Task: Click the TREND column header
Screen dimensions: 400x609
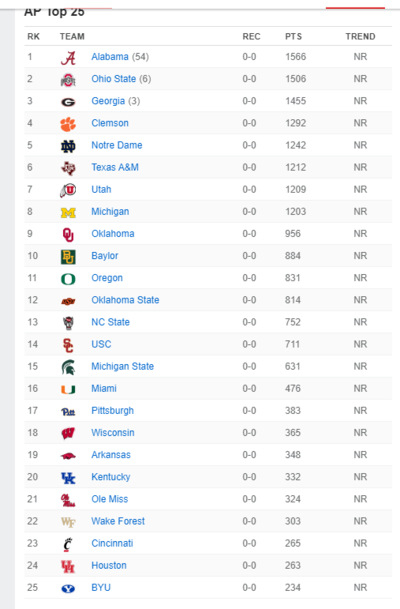Action: pyautogui.click(x=360, y=37)
